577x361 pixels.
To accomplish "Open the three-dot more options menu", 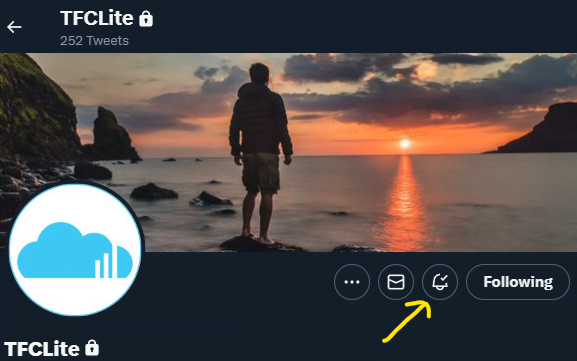I will point(352,282).
